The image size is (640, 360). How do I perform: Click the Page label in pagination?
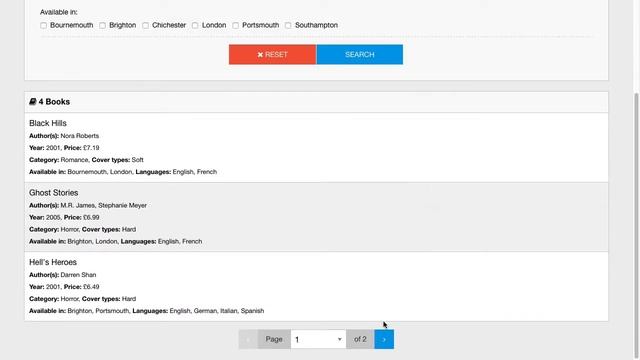tap(274, 339)
